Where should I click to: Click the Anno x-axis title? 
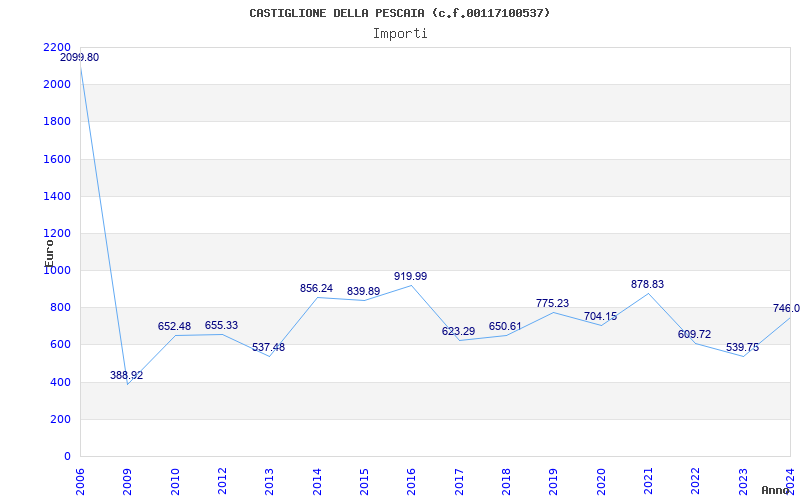pyautogui.click(x=776, y=491)
